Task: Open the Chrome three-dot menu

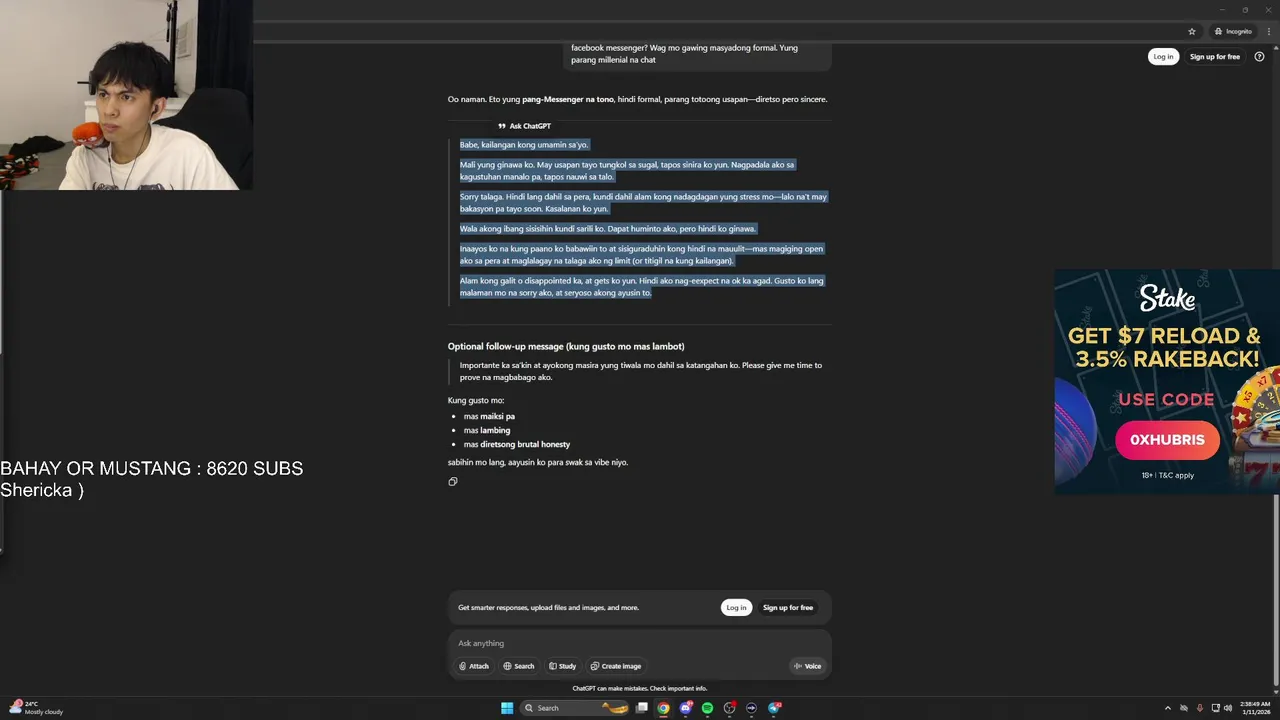Action: click(x=1267, y=31)
